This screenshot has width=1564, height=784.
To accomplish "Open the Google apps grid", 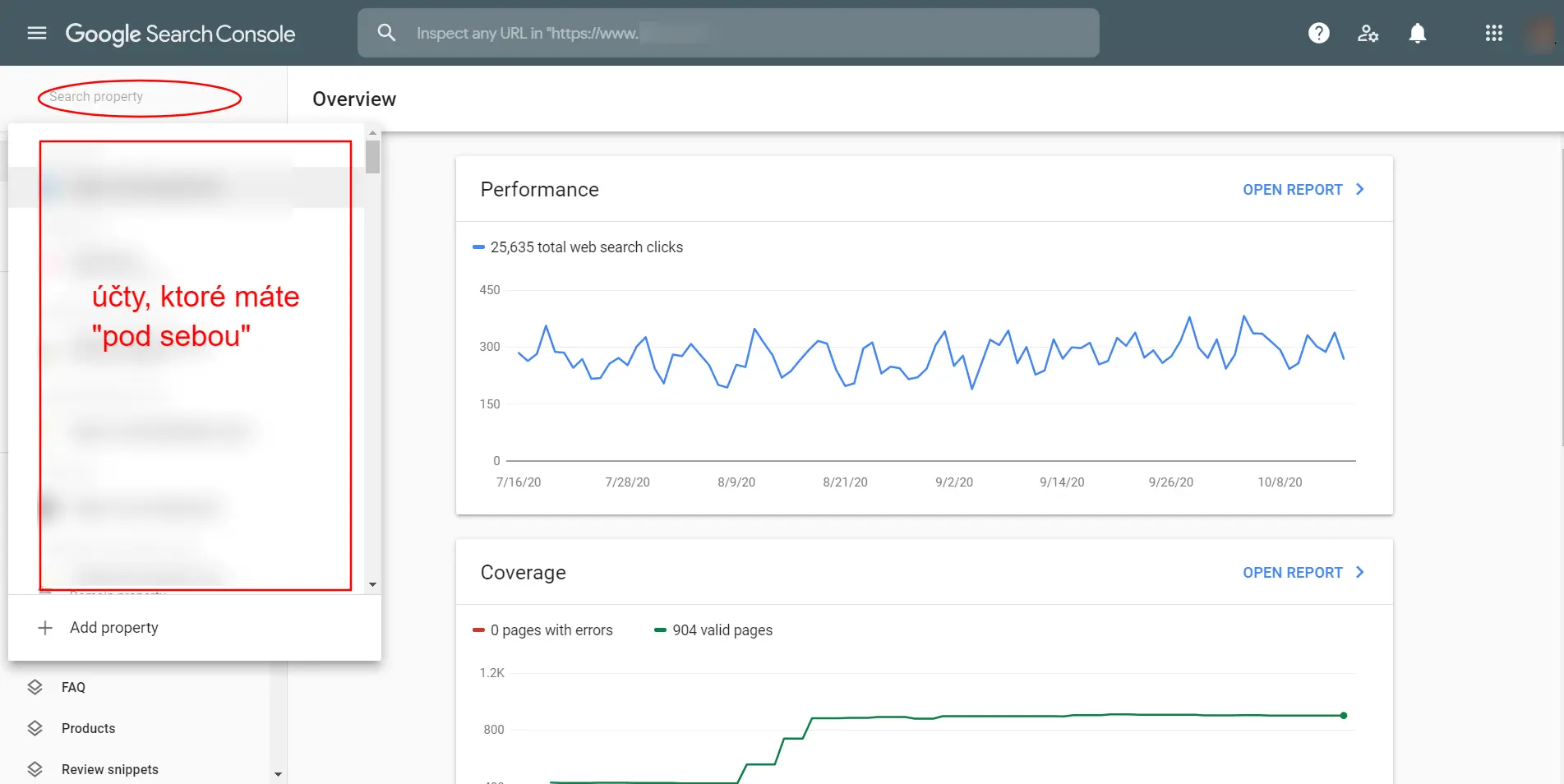I will pos(1494,33).
